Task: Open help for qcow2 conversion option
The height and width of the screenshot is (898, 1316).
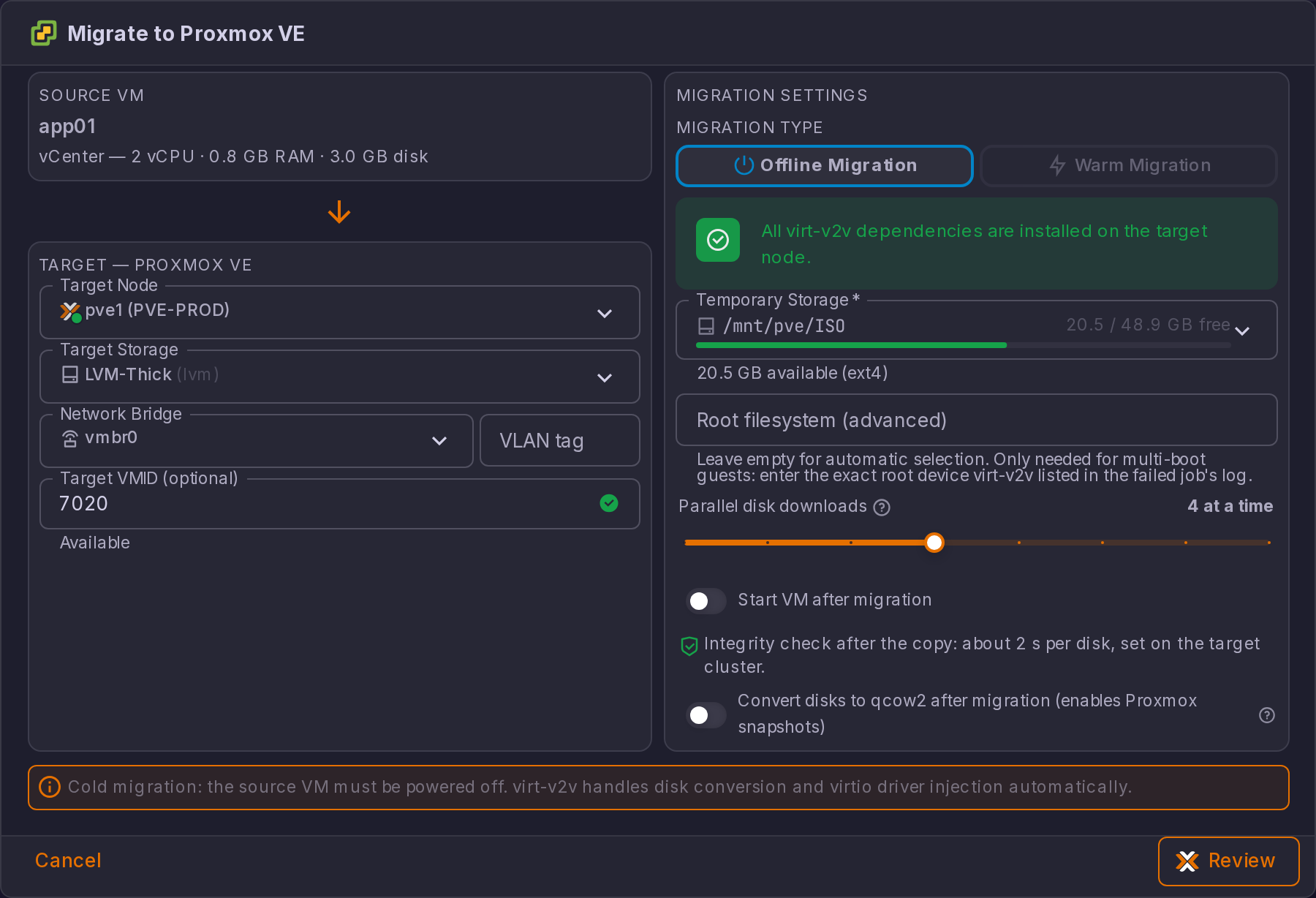Action: [x=1267, y=715]
